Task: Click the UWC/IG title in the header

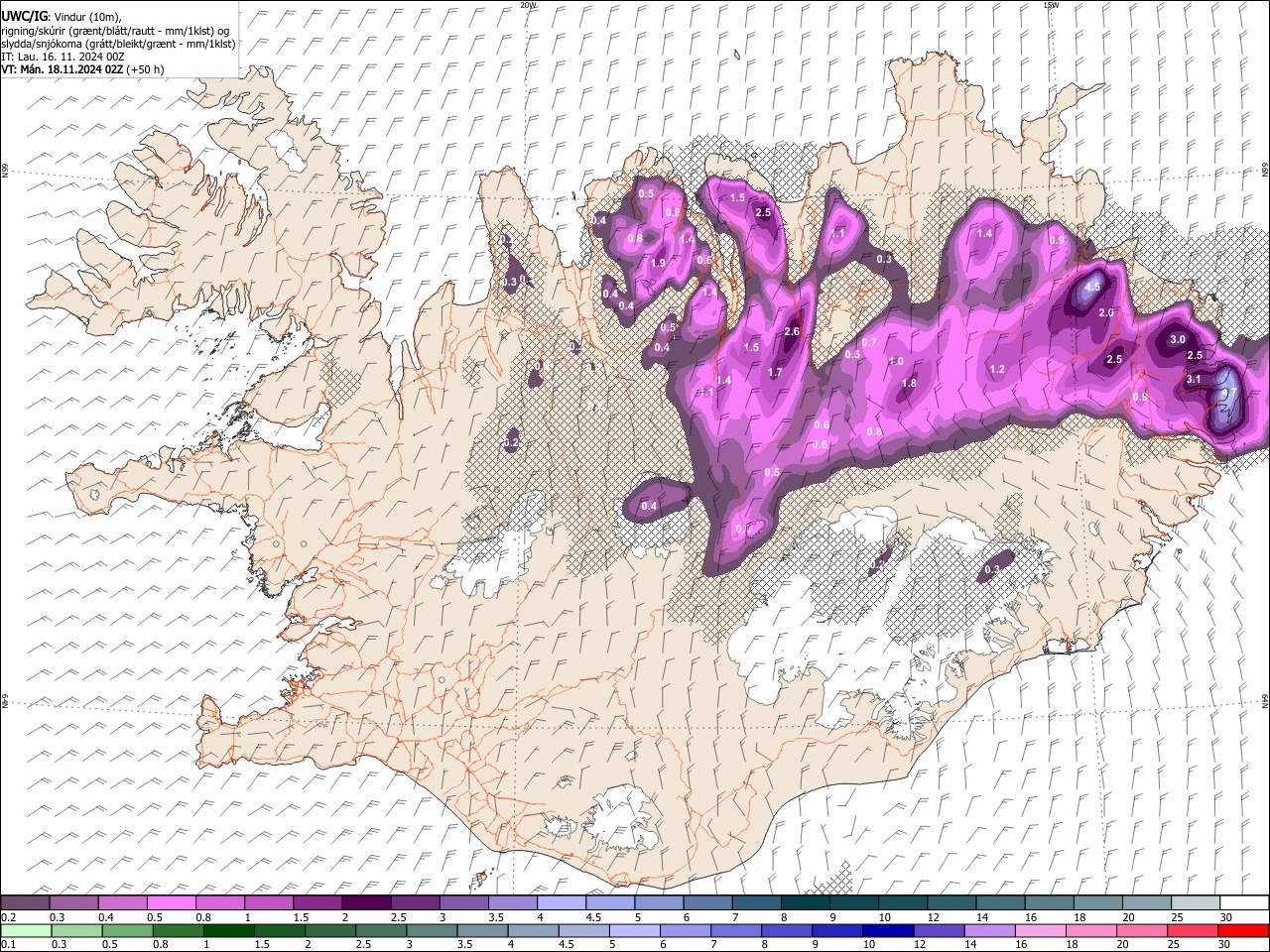Action: point(24,16)
